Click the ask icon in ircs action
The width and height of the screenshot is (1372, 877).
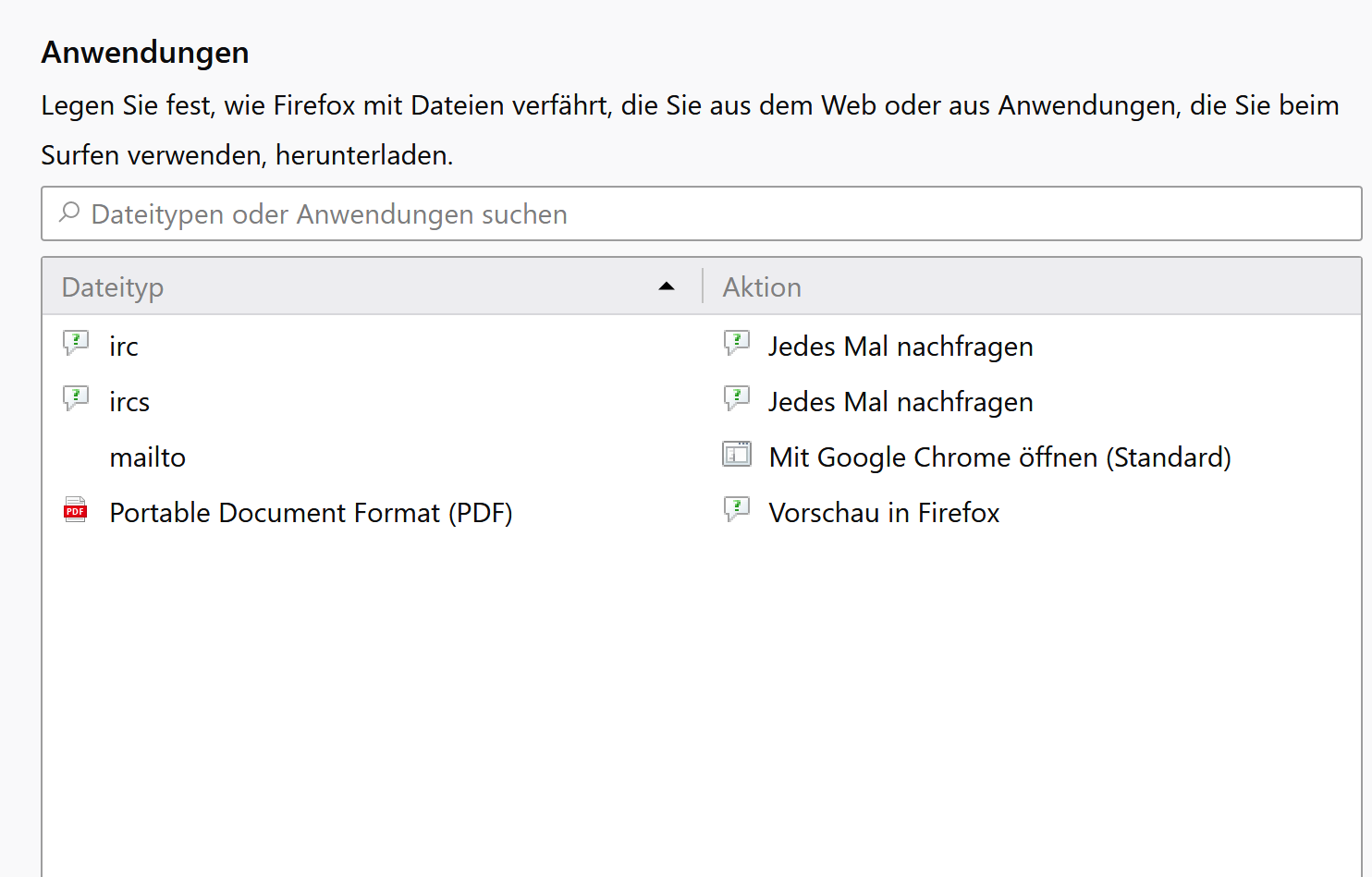click(x=736, y=399)
